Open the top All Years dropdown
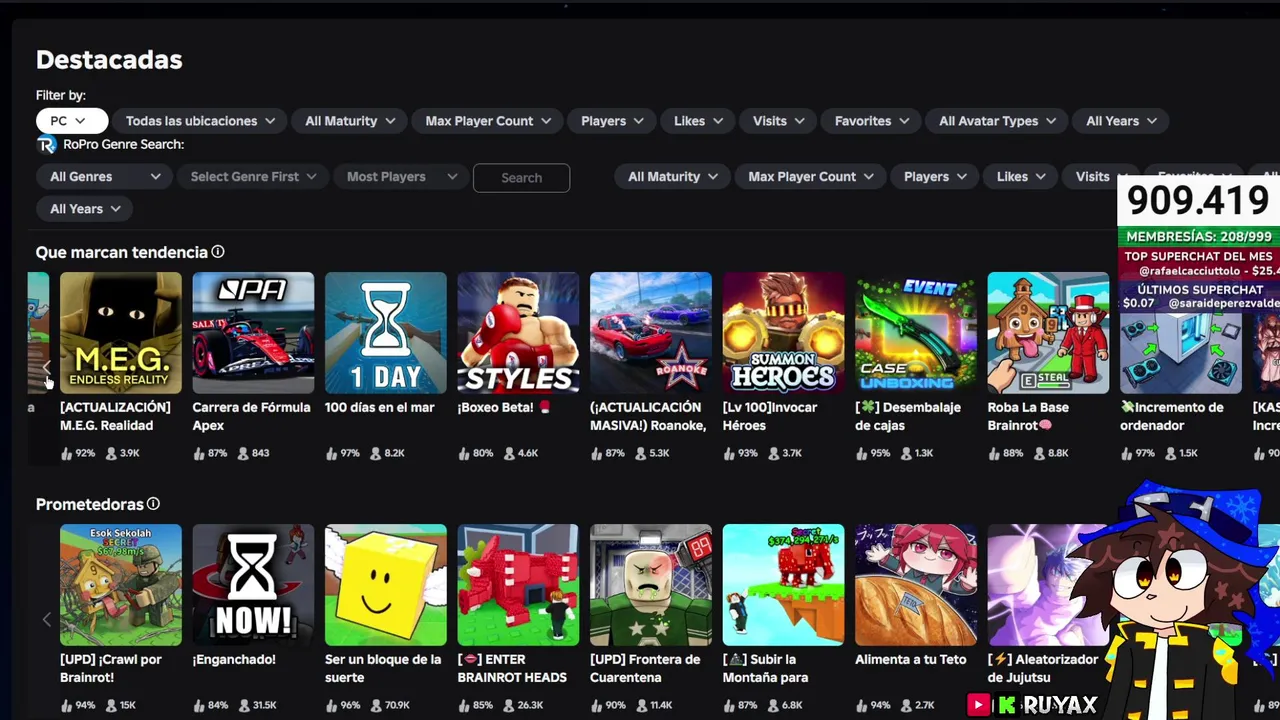1280x720 pixels. [x=1121, y=121]
